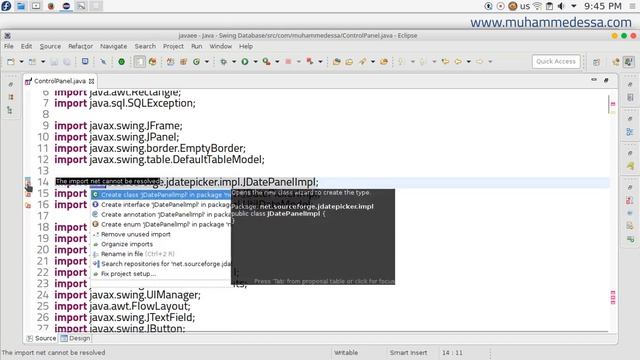Screen dimensions: 640x360
Task: Click the Debug bug icon in toolbar
Action: pyautogui.click(x=224, y=62)
